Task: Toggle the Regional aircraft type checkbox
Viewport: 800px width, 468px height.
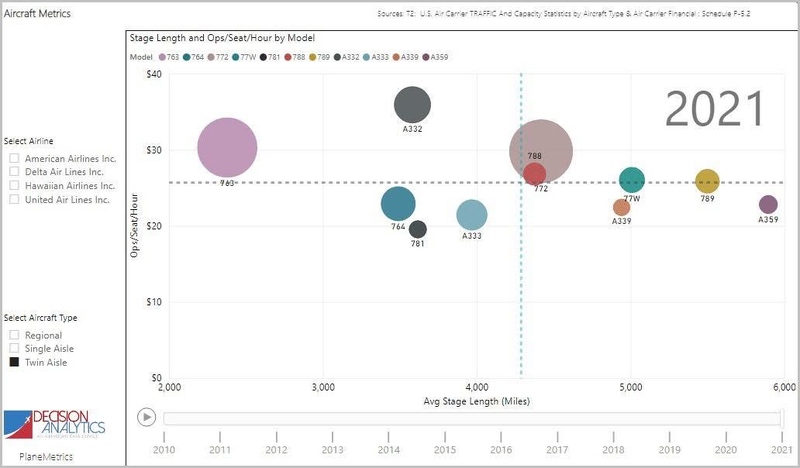Action: click(14, 335)
